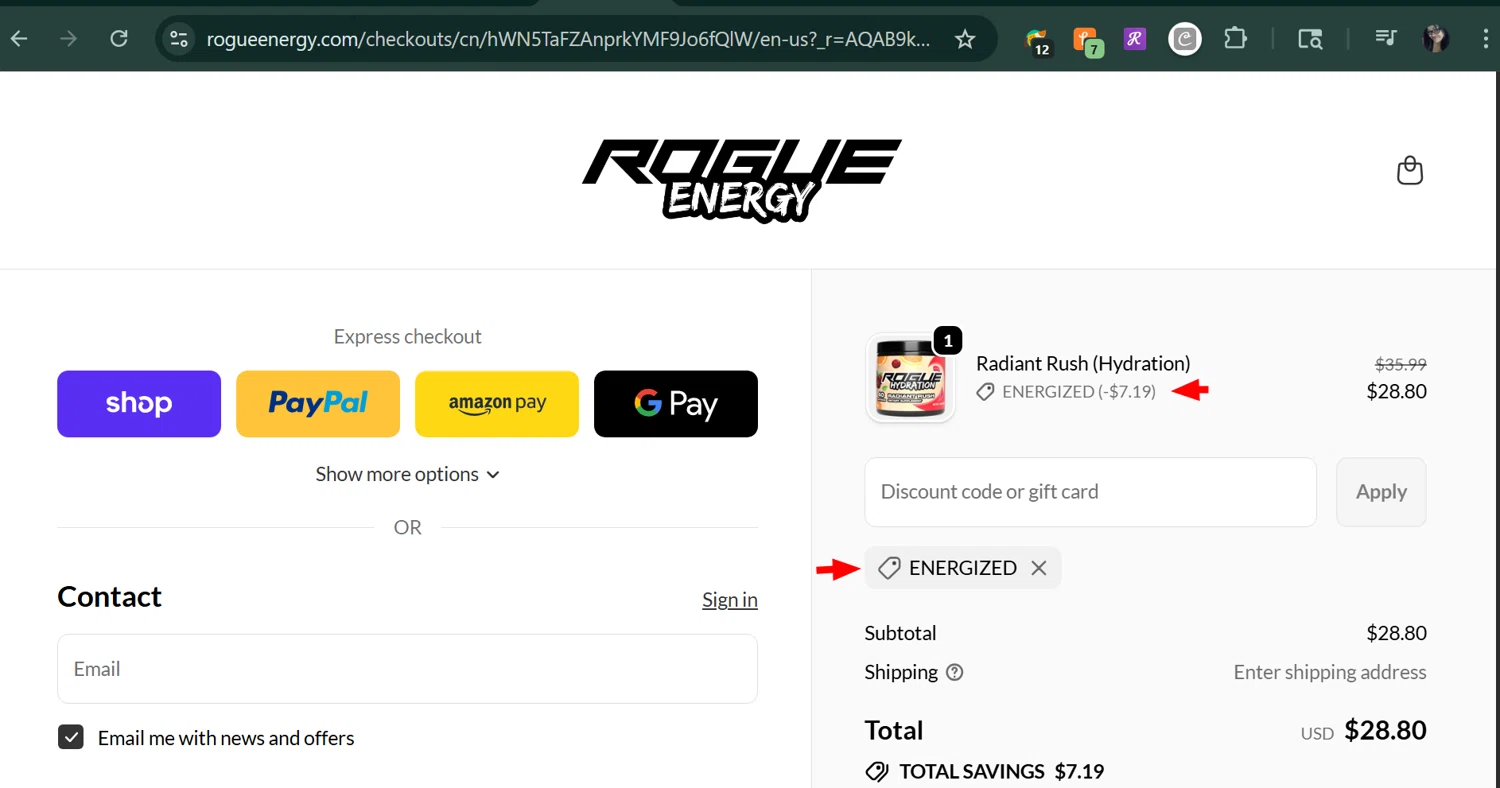Screen dimensions: 1500x788
Task: Open the tab search icon in toolbar
Action: tap(1310, 39)
